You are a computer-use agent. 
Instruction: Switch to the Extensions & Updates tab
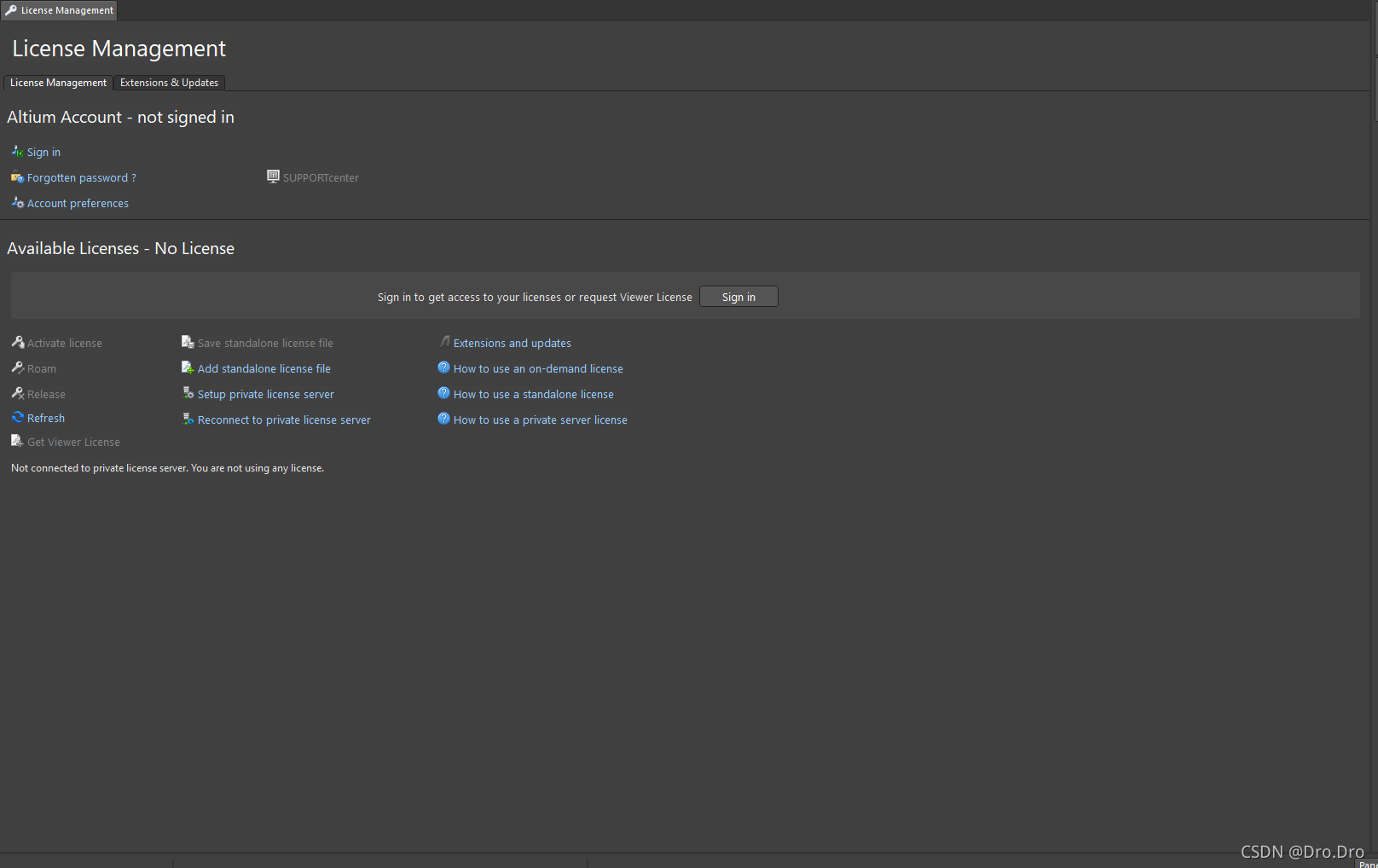click(169, 83)
